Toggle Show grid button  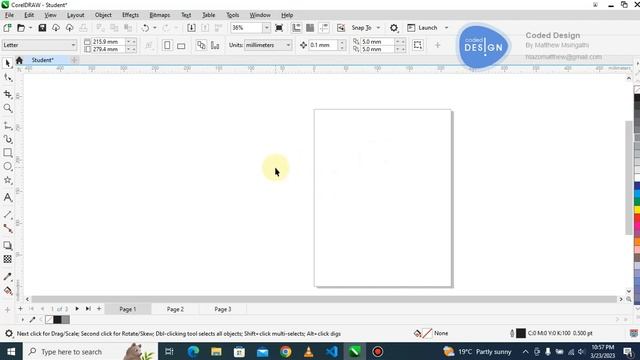pos(310,28)
